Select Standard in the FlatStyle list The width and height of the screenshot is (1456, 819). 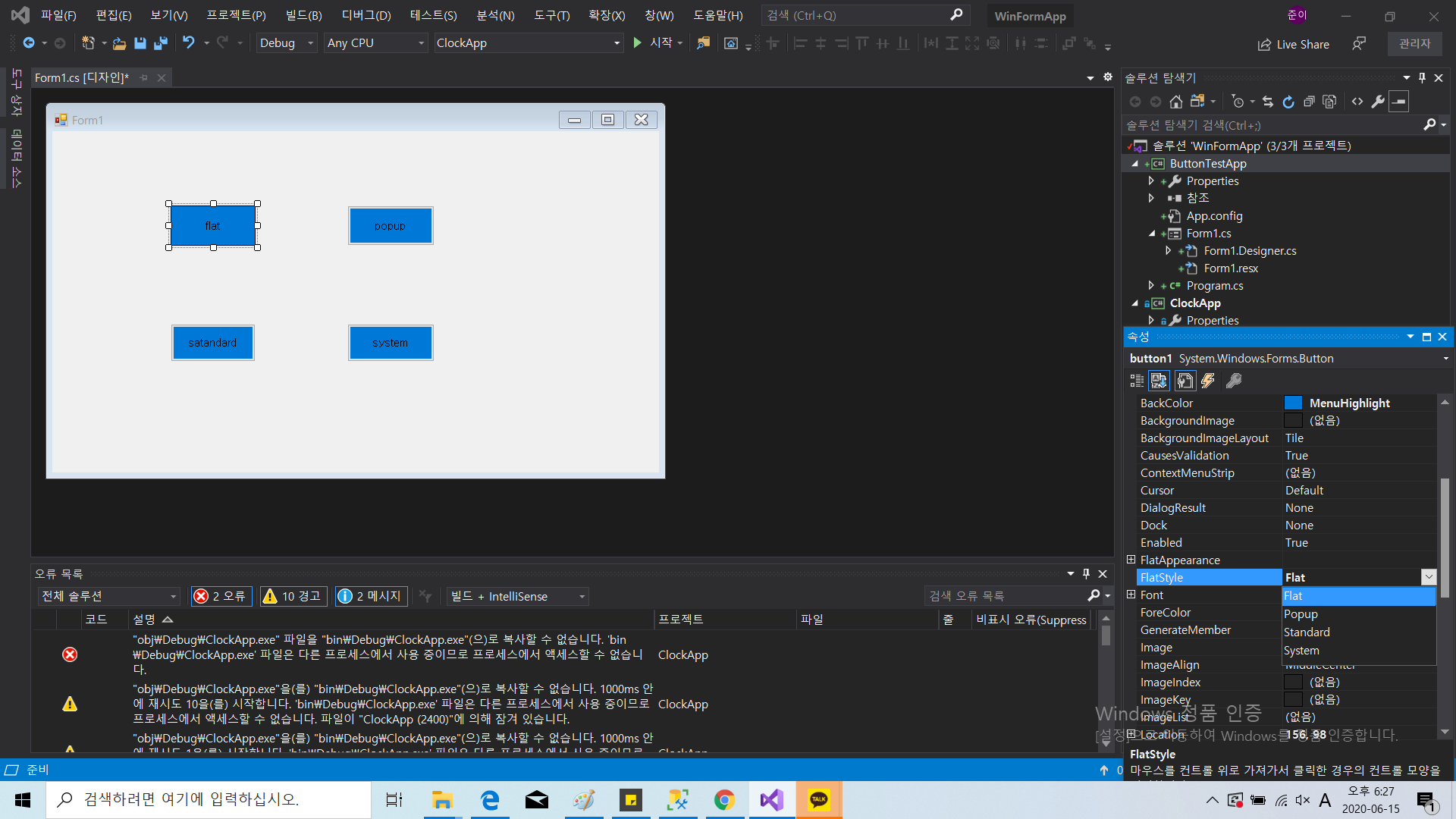(1359, 632)
